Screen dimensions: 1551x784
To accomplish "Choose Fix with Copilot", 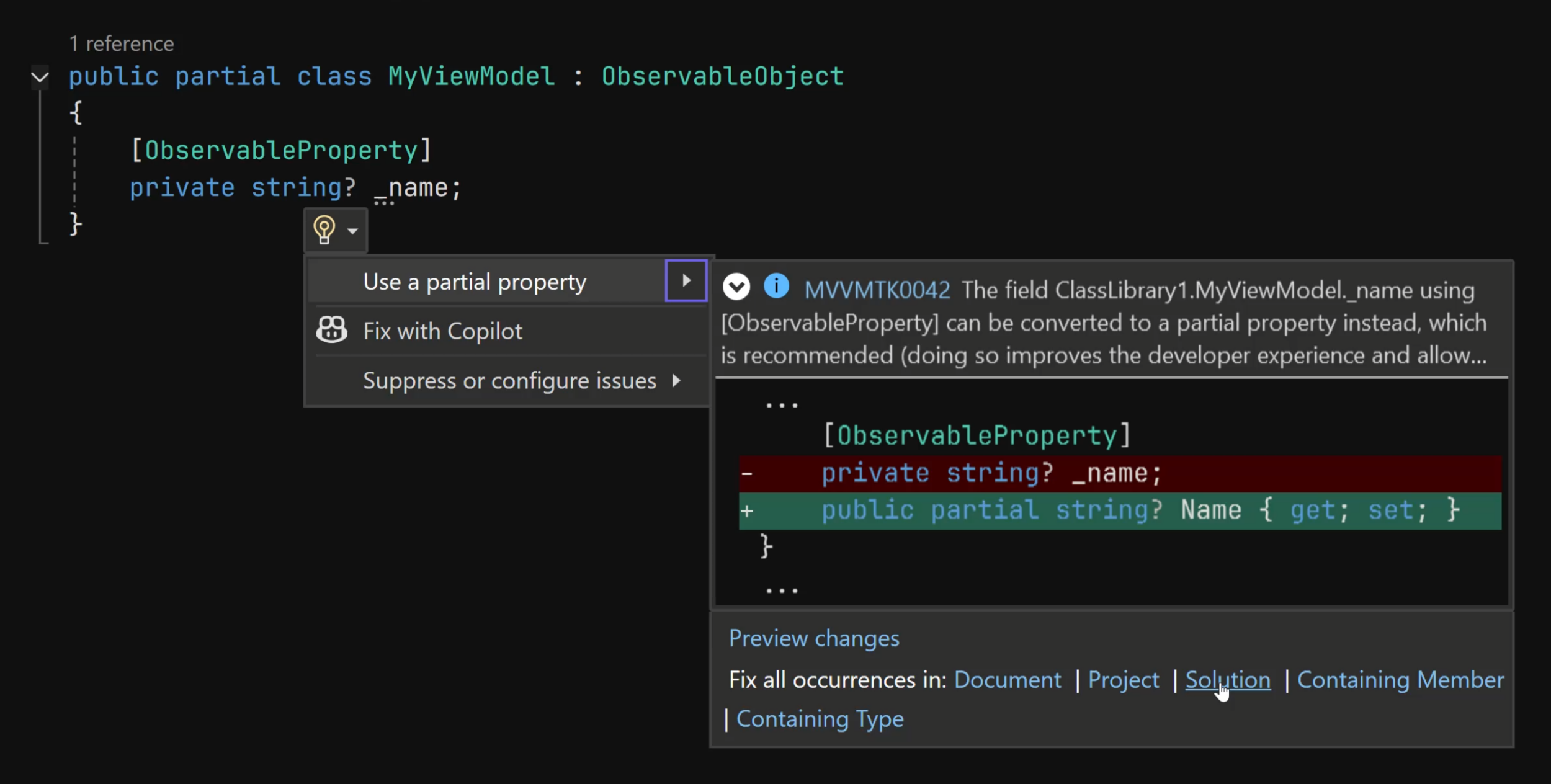I will [507, 331].
